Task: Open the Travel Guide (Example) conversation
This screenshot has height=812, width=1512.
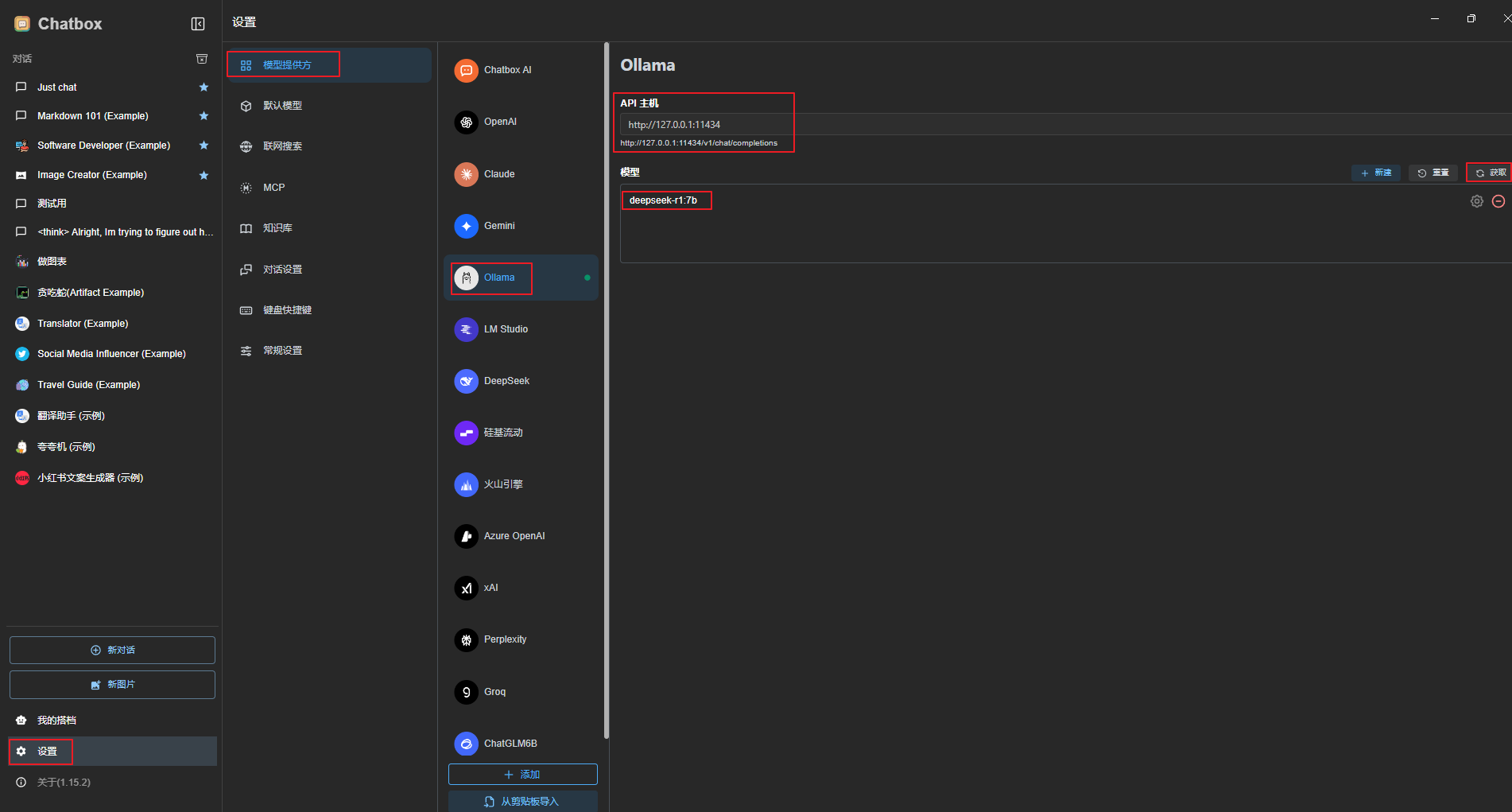Action: pos(112,385)
